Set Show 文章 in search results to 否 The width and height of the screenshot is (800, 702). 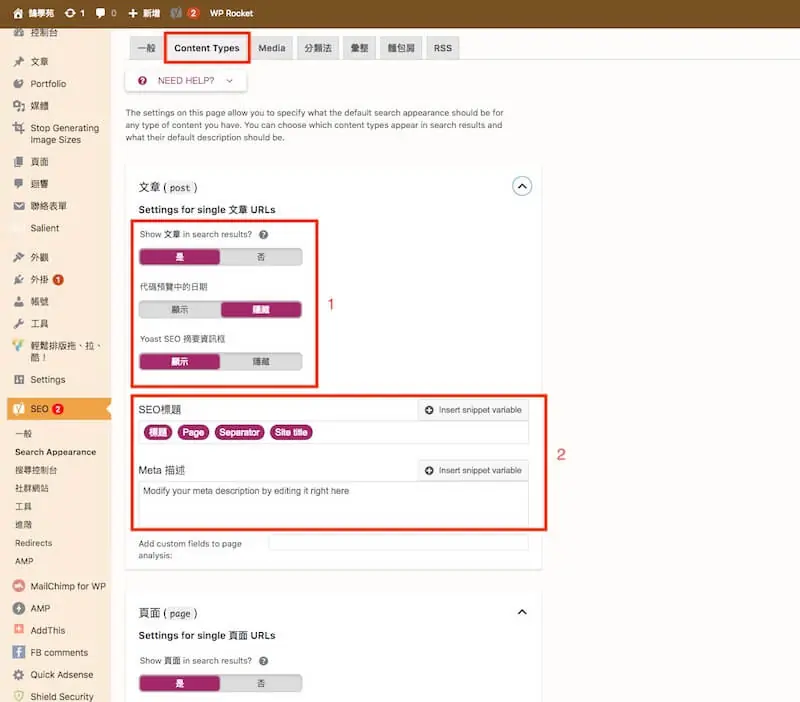261,257
